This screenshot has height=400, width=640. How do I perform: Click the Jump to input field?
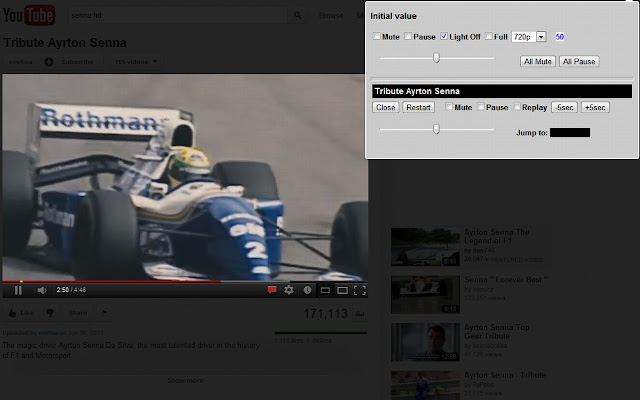click(570, 132)
